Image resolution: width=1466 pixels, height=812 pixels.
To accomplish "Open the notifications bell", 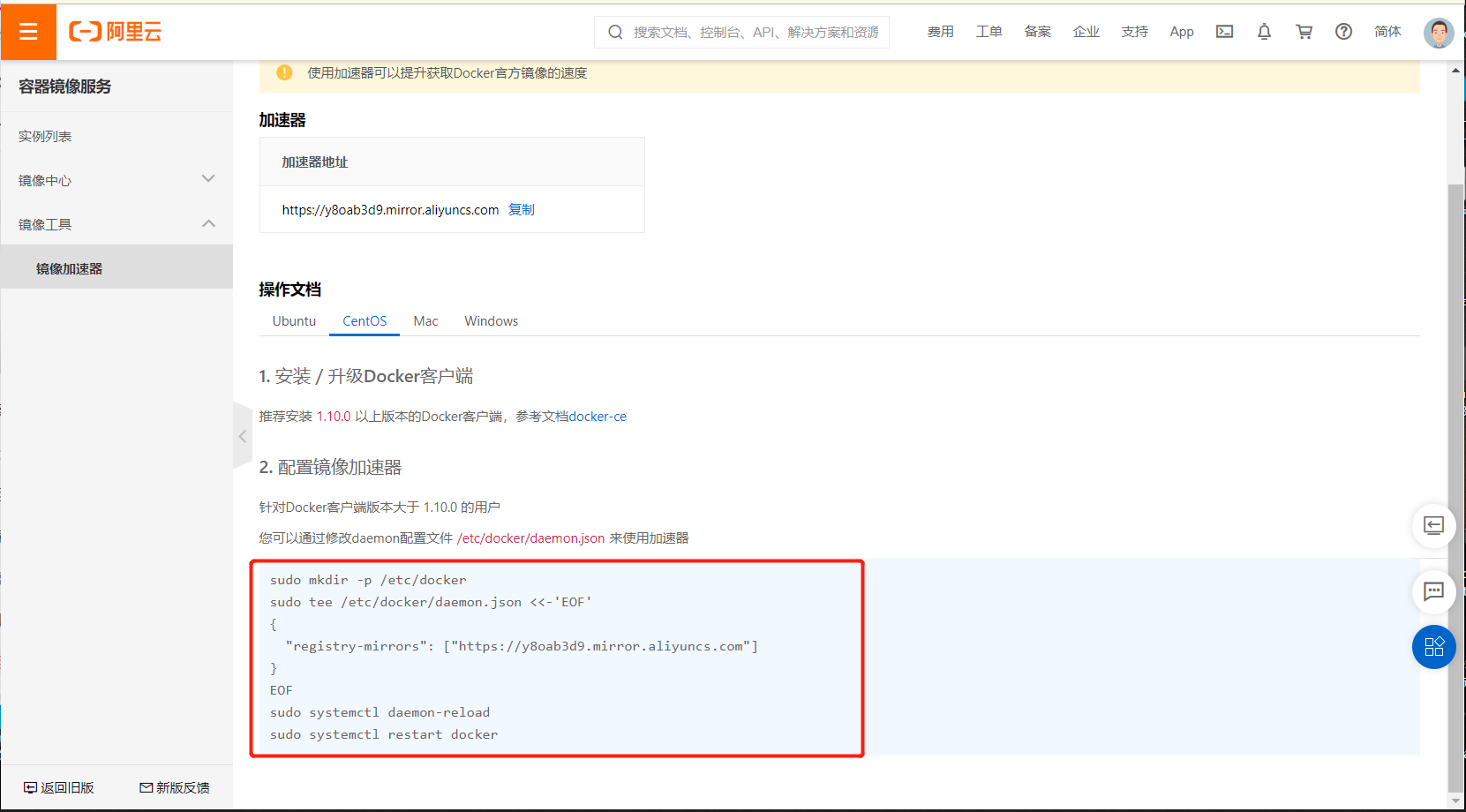I will 1264,32.
